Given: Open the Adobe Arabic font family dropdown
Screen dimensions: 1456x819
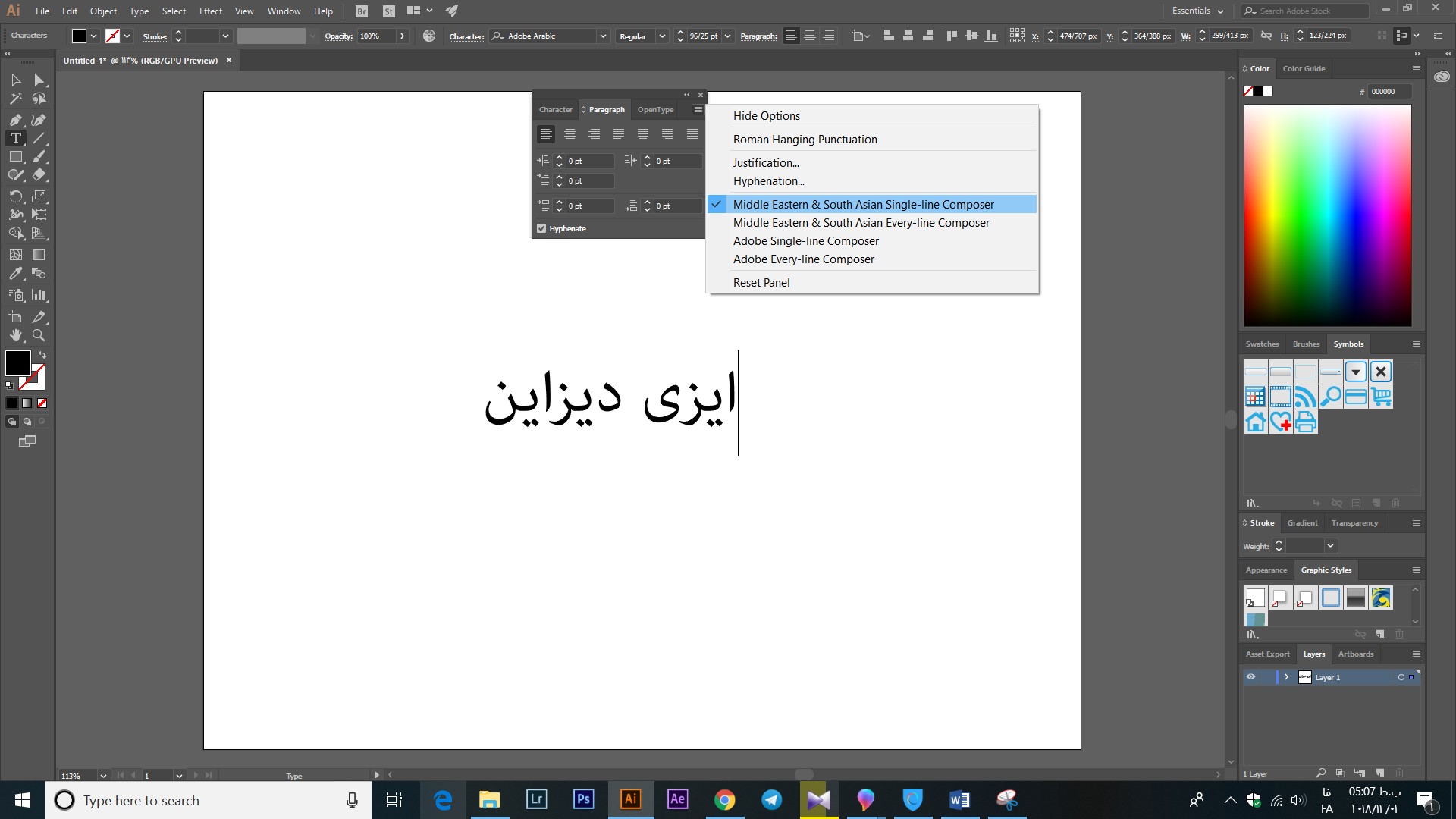Looking at the screenshot, I should tap(603, 36).
